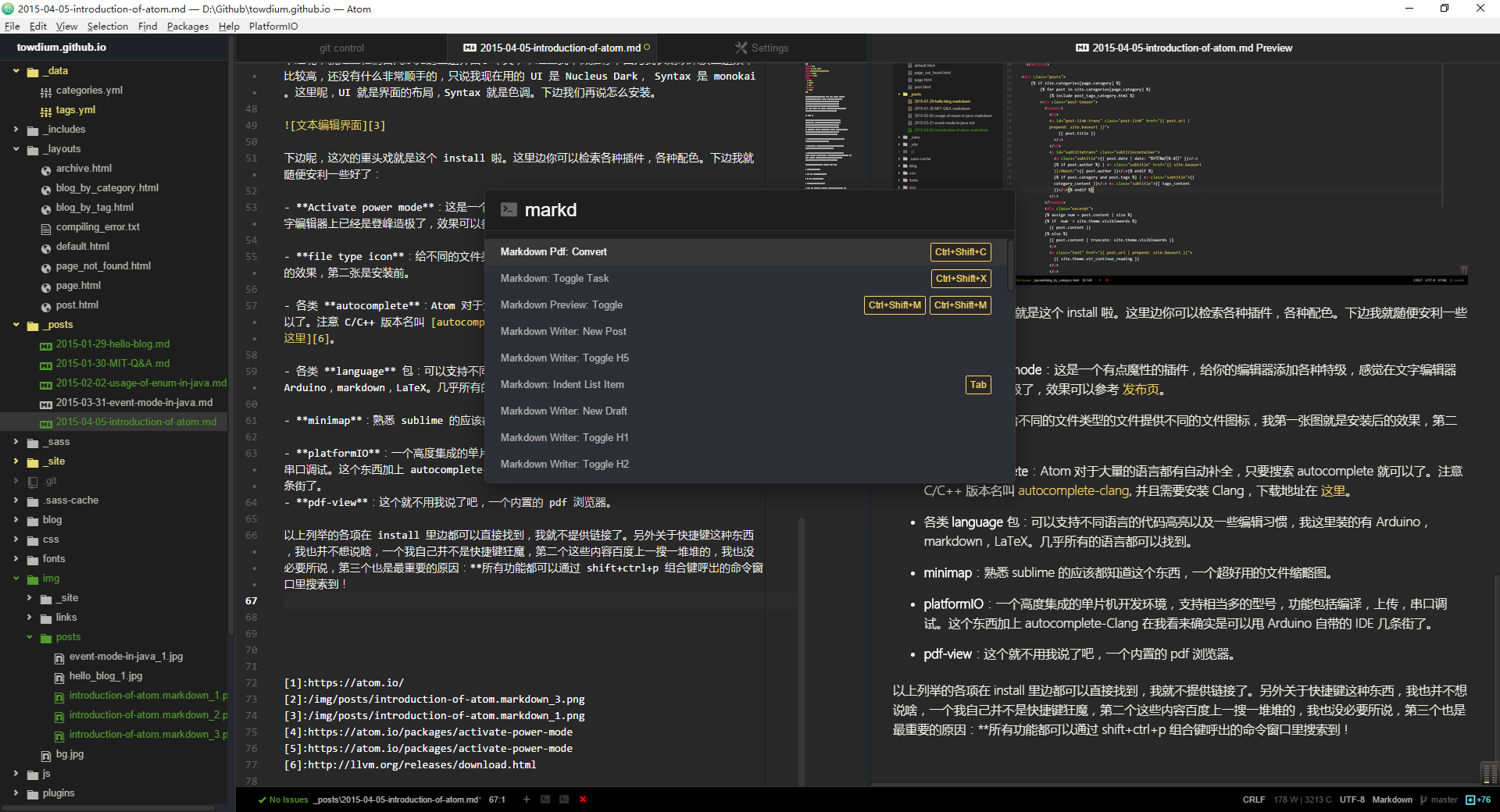Expand the blog folder
The width and height of the screenshot is (1500, 812).
pyautogui.click(x=16, y=520)
